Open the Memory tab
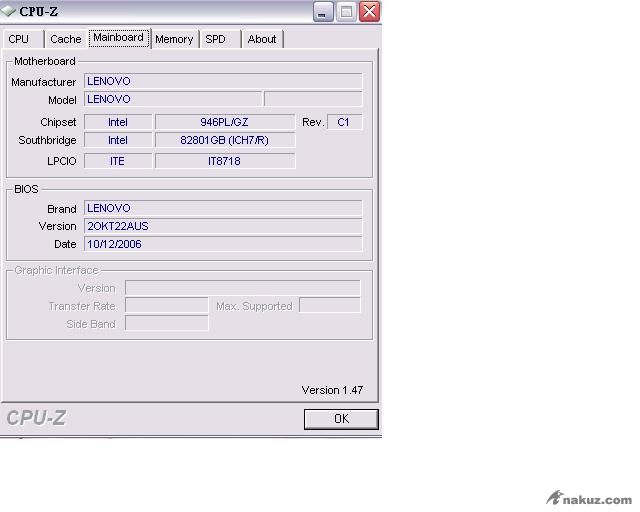640x512 pixels. coord(174,39)
